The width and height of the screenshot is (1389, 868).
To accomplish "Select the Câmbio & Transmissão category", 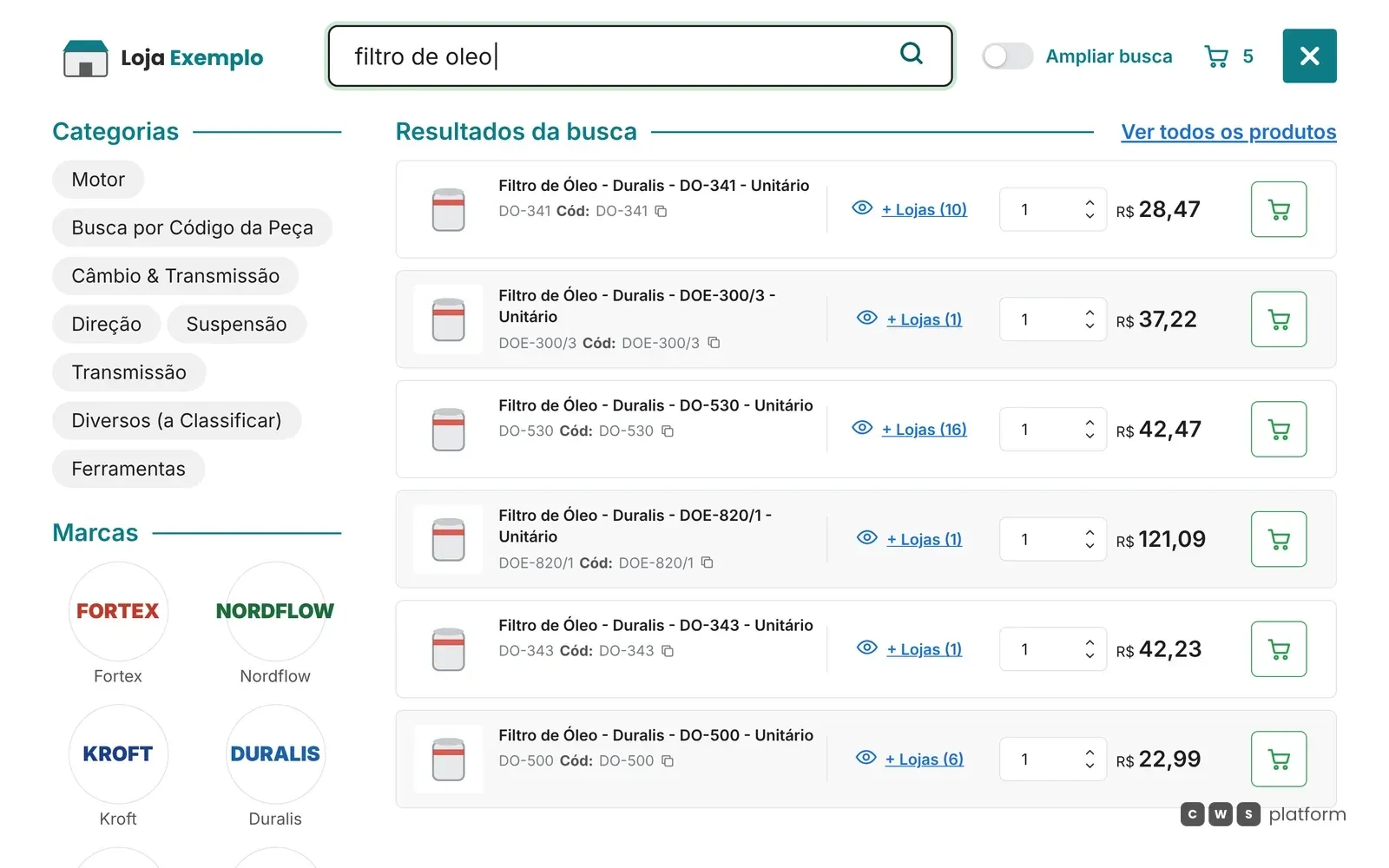I will (175, 276).
